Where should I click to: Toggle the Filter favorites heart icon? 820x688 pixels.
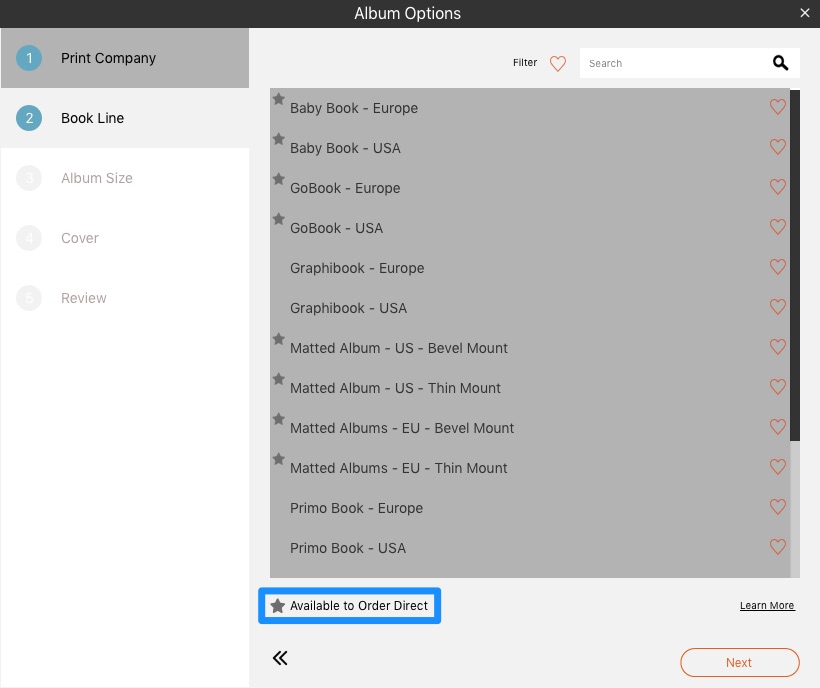tap(557, 64)
